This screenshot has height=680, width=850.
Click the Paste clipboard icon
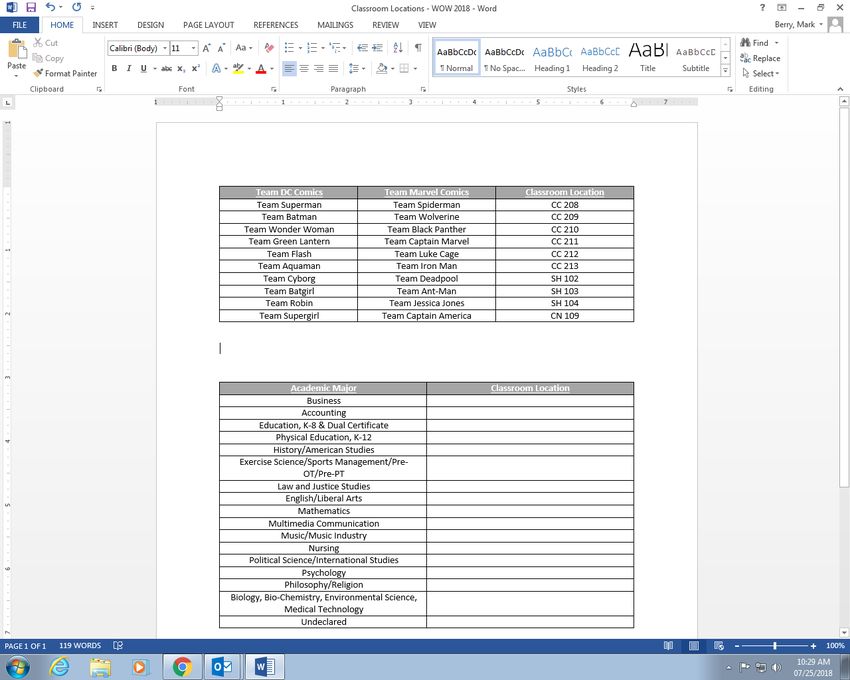(x=17, y=49)
